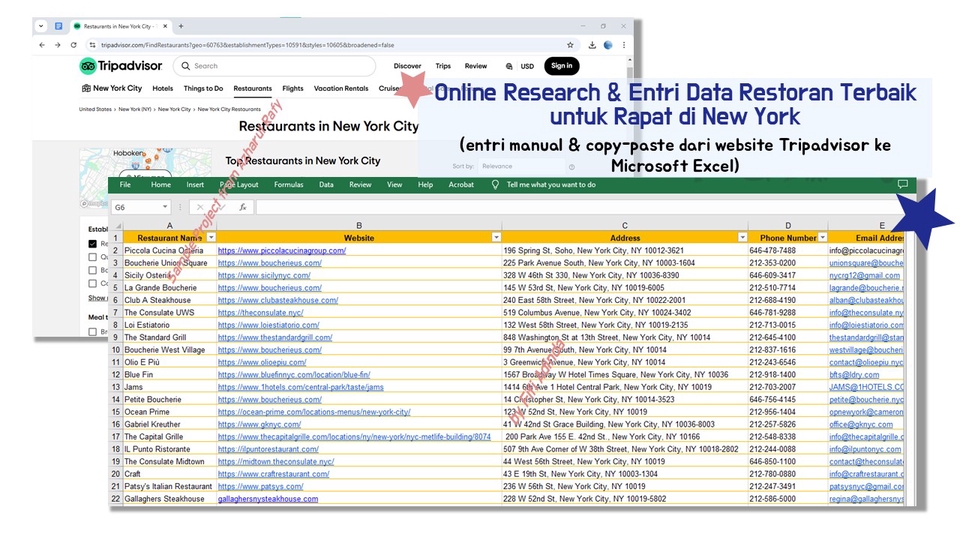Close the Restaurants in New York City tab
Viewport: 960px width, 540px height.
tap(165, 26)
